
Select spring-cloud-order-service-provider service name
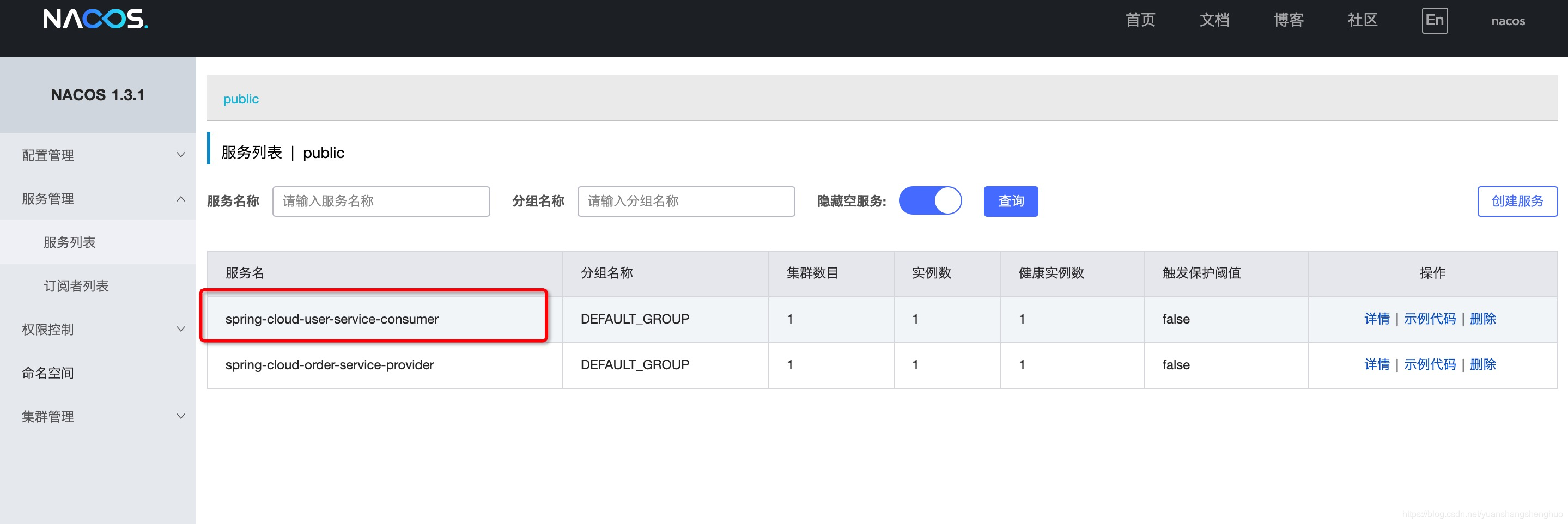(329, 364)
